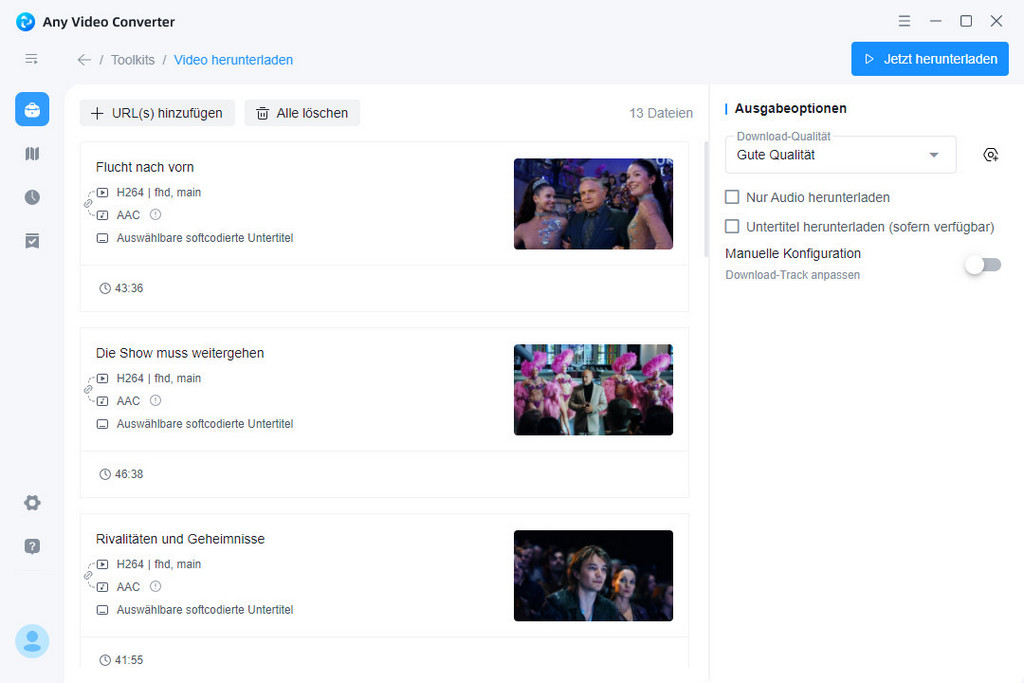Screen dimensions: 1024x683
Task: Click Ausgabeoptionen heading
Action: click(790, 108)
